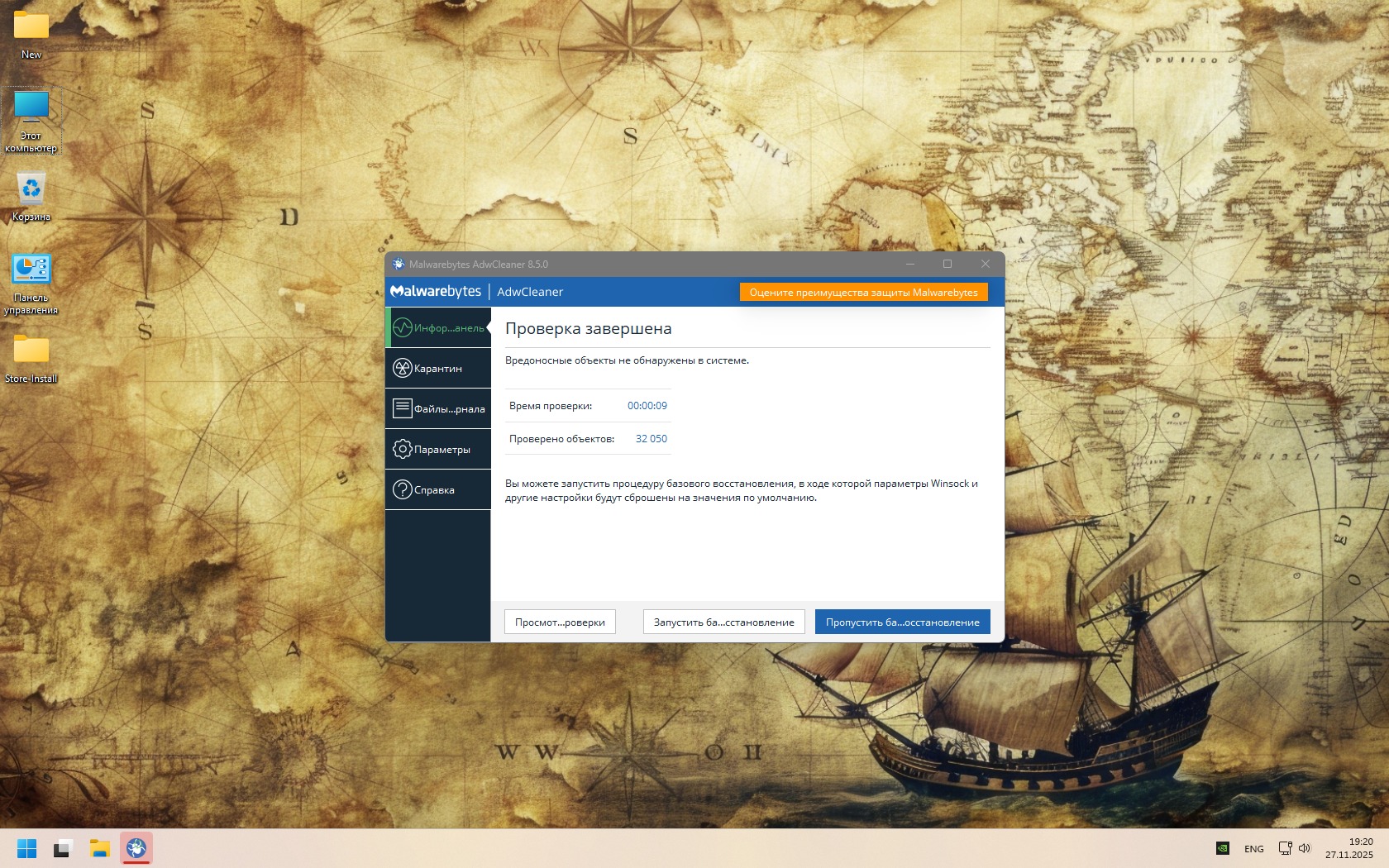
Task: Open the Help (Справка) section
Action: click(438, 490)
